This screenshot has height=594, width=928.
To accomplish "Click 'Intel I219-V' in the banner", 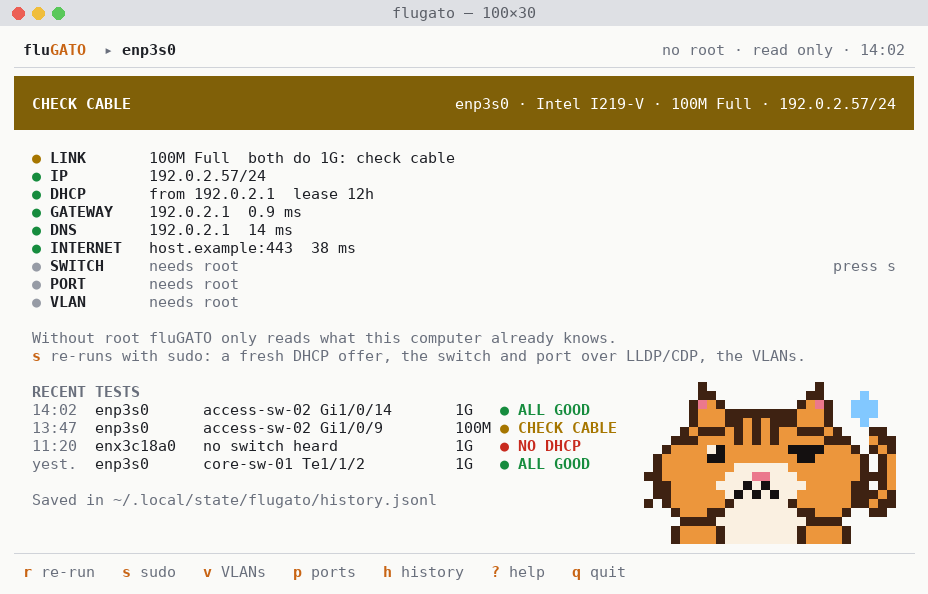I will pos(590,104).
